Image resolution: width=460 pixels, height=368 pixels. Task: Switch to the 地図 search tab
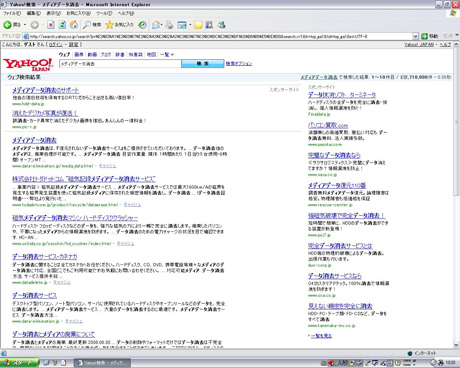(x=151, y=55)
